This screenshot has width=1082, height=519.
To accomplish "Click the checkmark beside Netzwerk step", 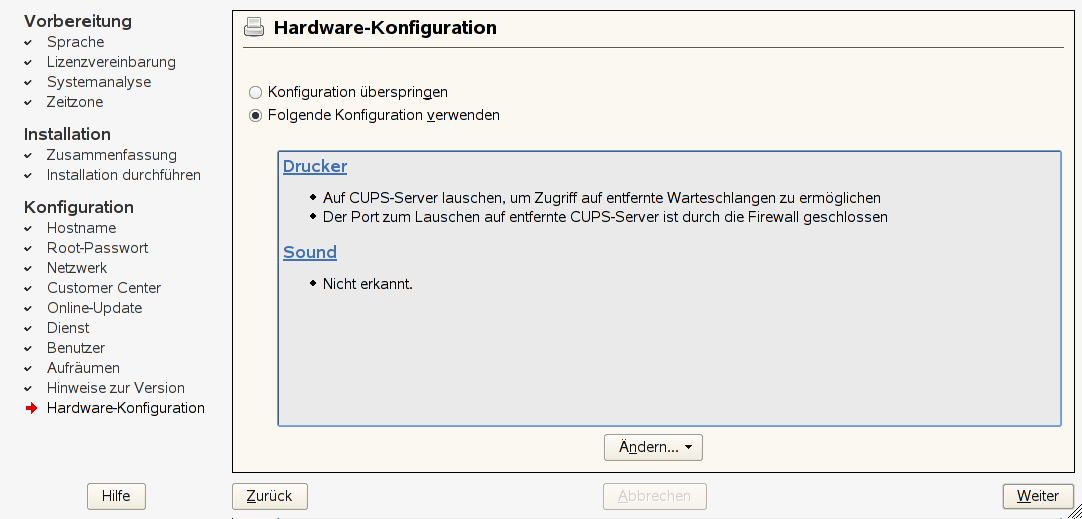I will tap(29, 269).
